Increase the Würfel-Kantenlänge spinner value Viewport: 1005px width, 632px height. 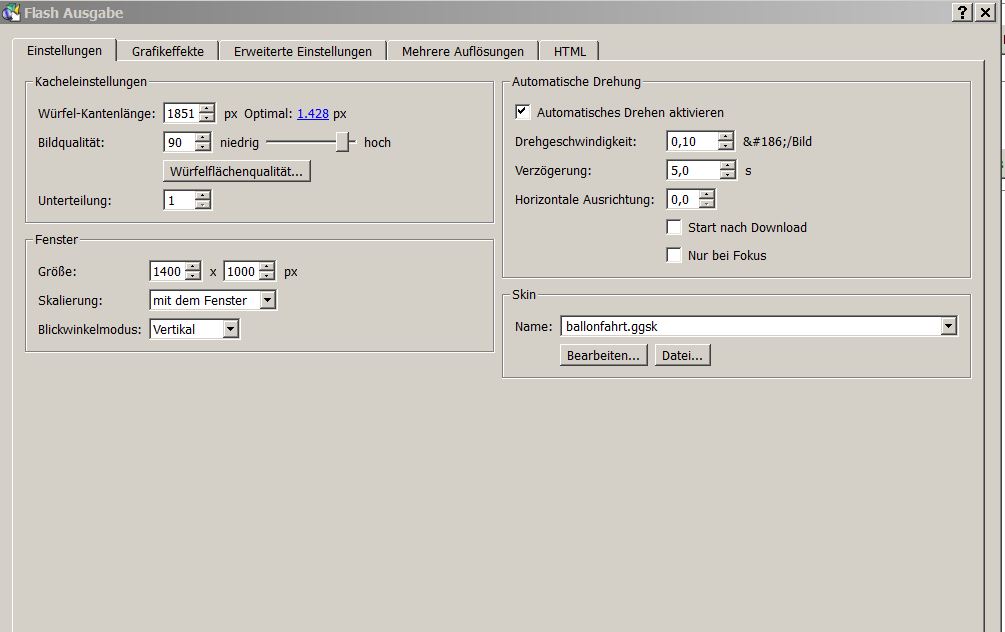[206, 109]
